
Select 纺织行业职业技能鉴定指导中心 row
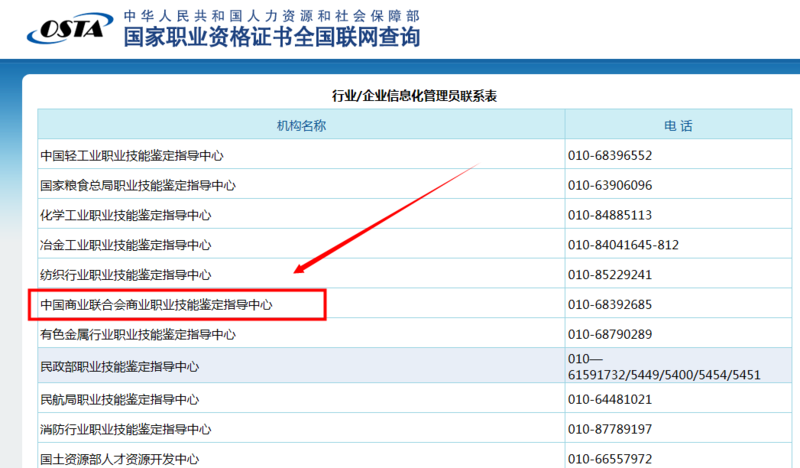125,275
